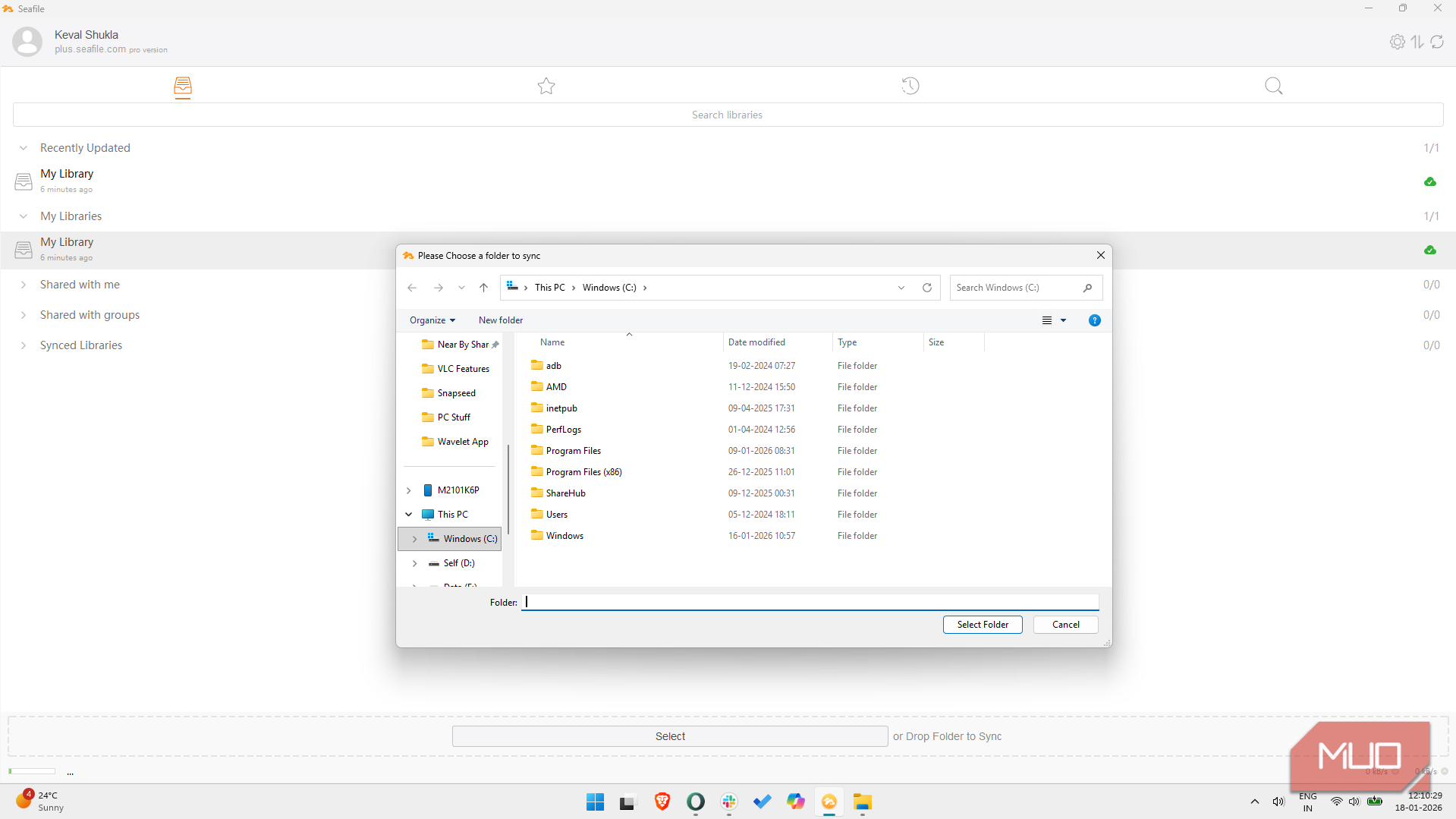The width and height of the screenshot is (1456, 819).
Task: Switch to the Search tab icon
Action: coord(1274,86)
